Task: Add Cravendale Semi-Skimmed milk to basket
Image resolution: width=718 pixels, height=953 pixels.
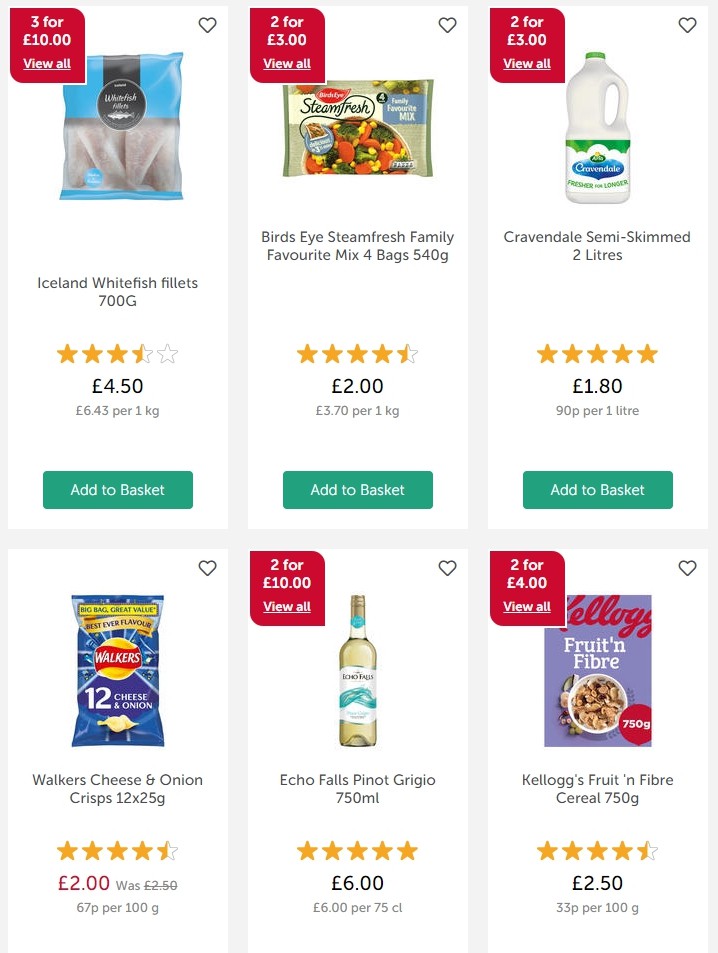Action: click(x=598, y=490)
